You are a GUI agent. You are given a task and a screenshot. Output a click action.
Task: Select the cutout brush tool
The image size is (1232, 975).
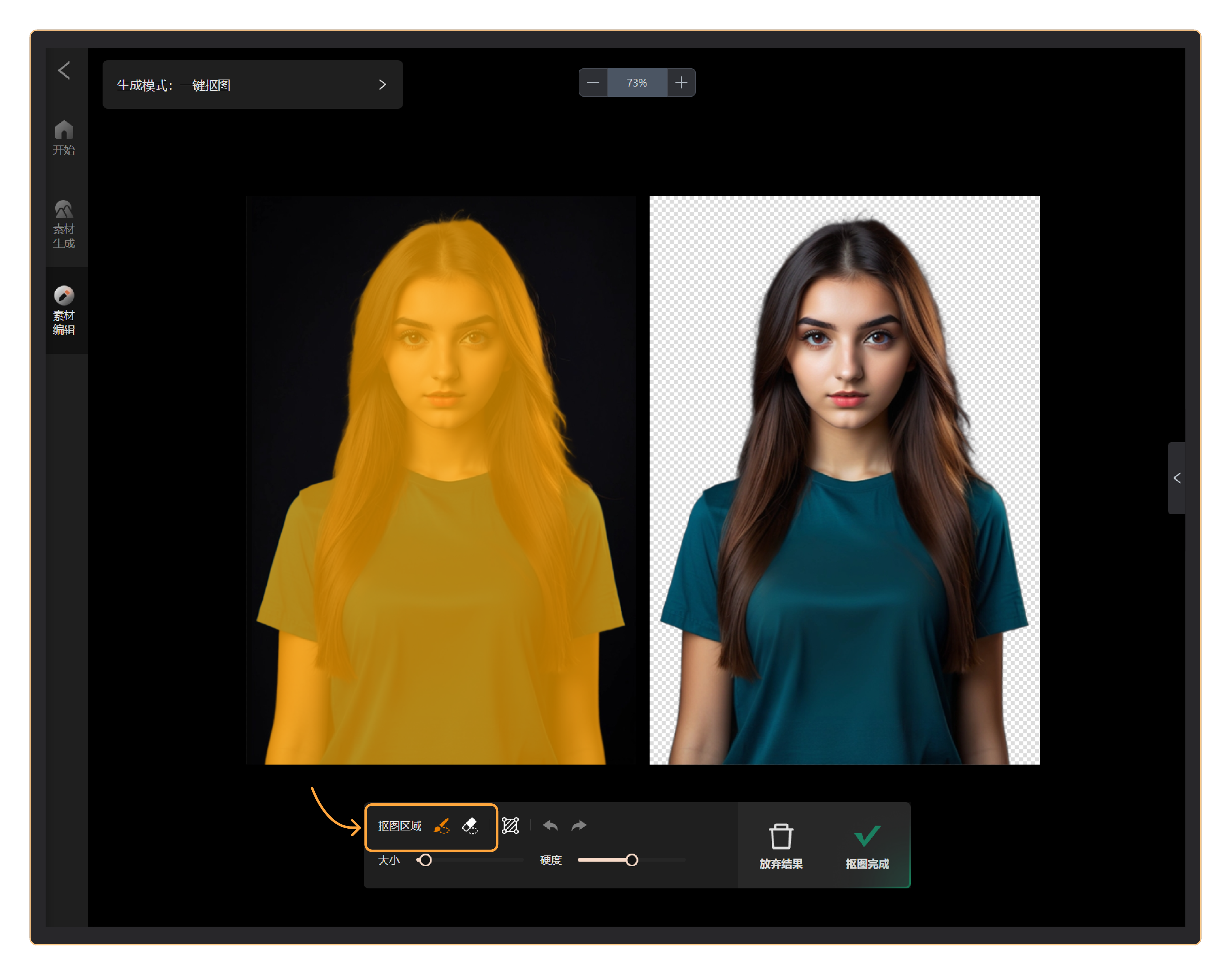click(442, 826)
